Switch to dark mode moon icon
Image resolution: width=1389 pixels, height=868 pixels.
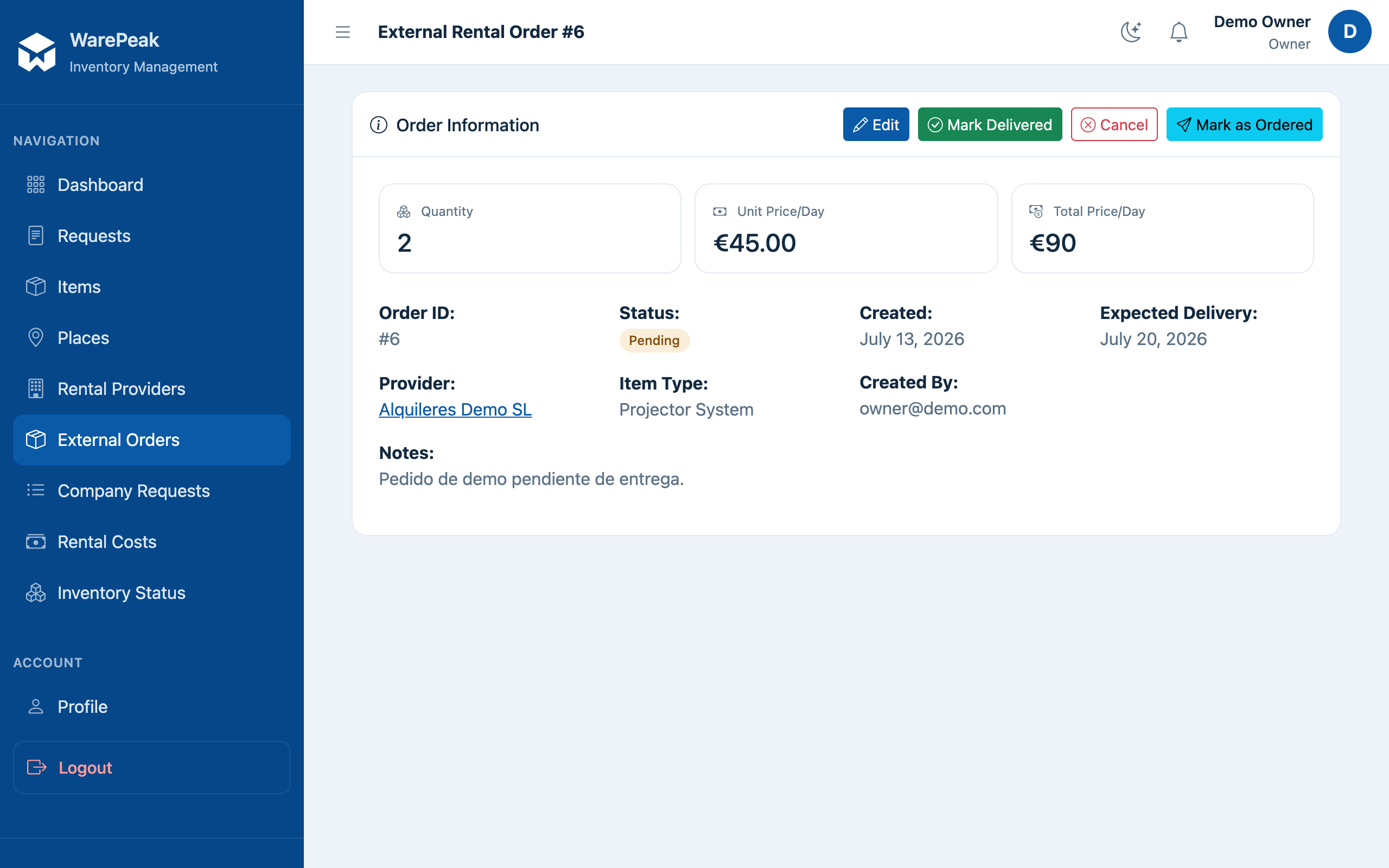coord(1131,31)
